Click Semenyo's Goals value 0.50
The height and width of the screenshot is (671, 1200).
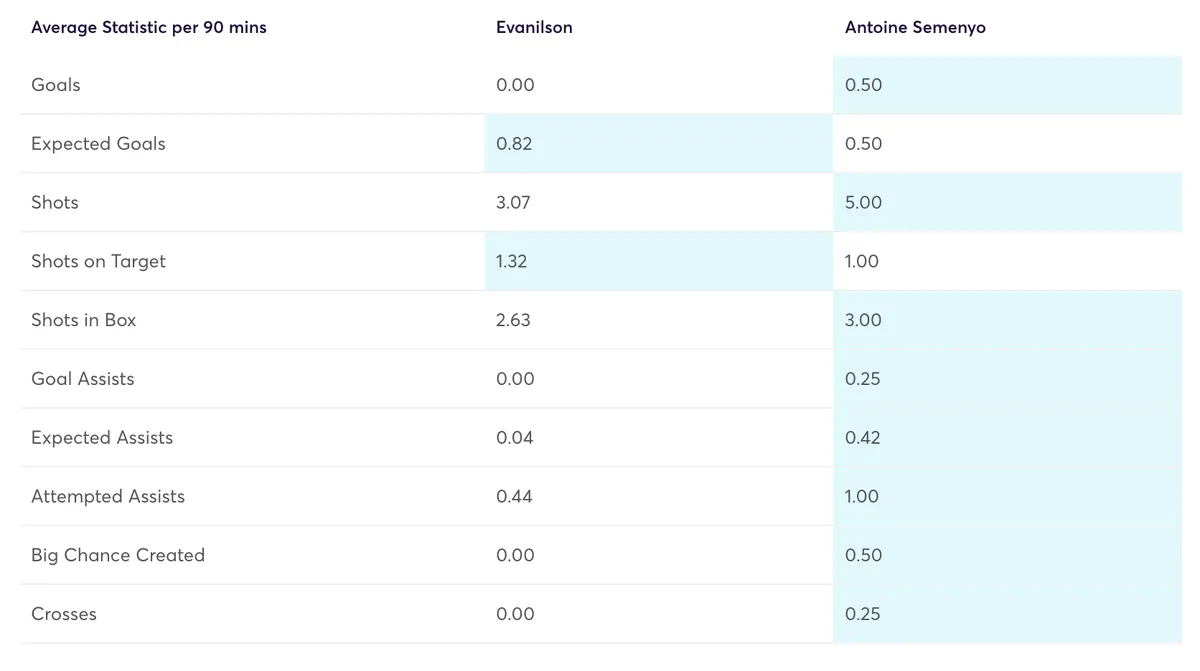point(864,85)
